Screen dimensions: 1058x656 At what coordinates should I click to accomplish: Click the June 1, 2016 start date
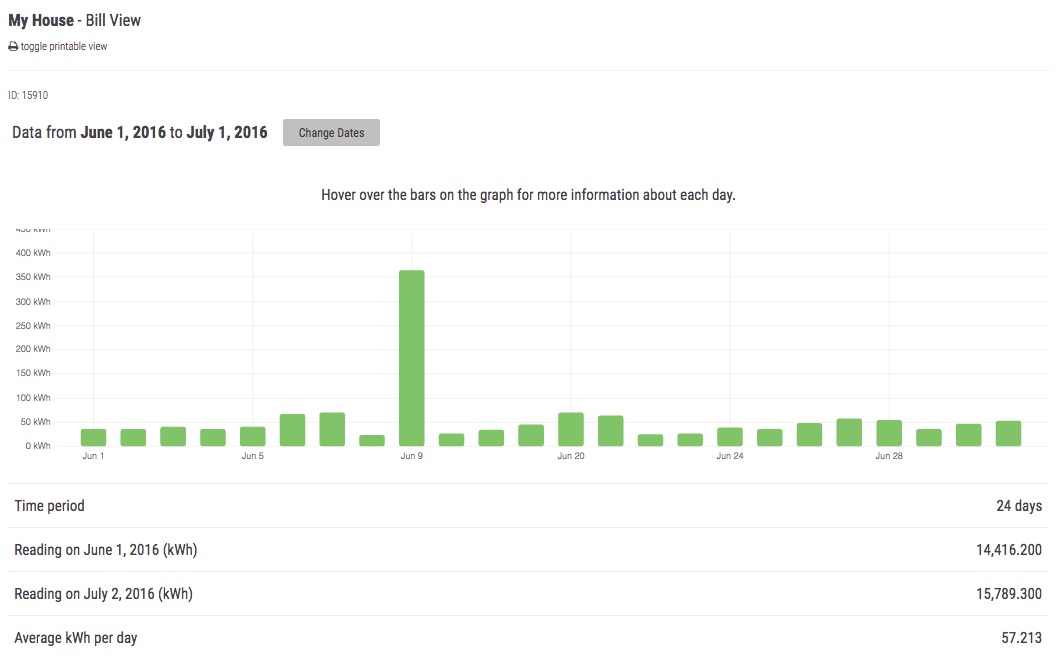(x=123, y=132)
